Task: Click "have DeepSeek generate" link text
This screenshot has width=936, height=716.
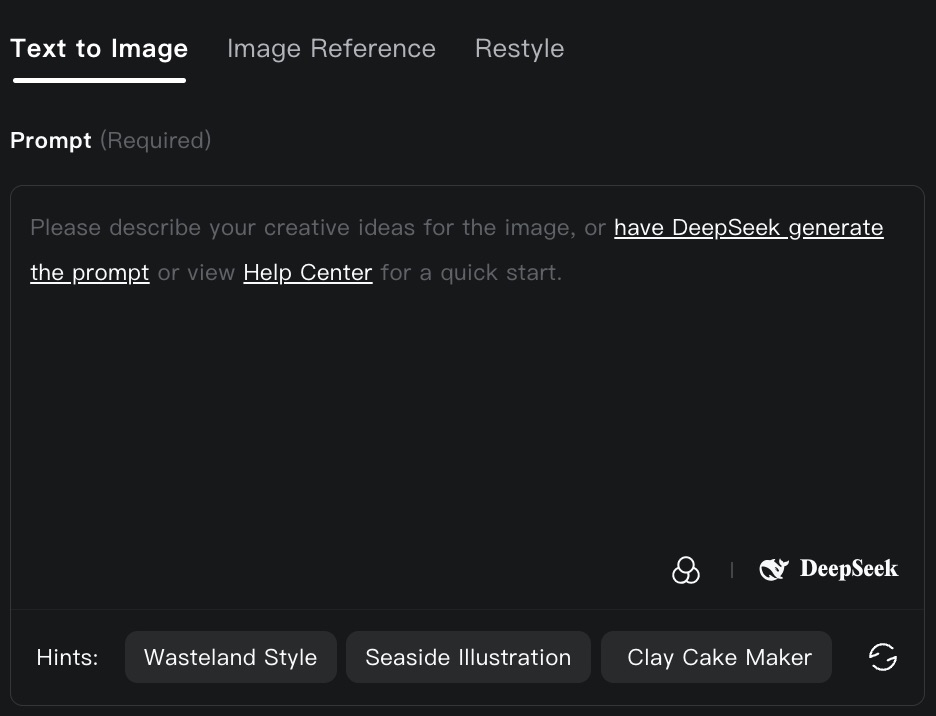Action: click(x=748, y=228)
